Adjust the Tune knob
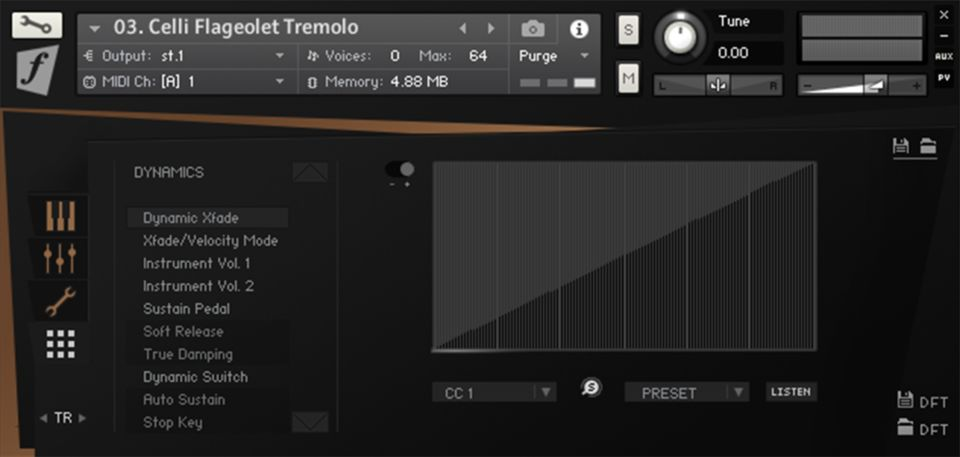Screen dimensions: 960x457 (679, 38)
